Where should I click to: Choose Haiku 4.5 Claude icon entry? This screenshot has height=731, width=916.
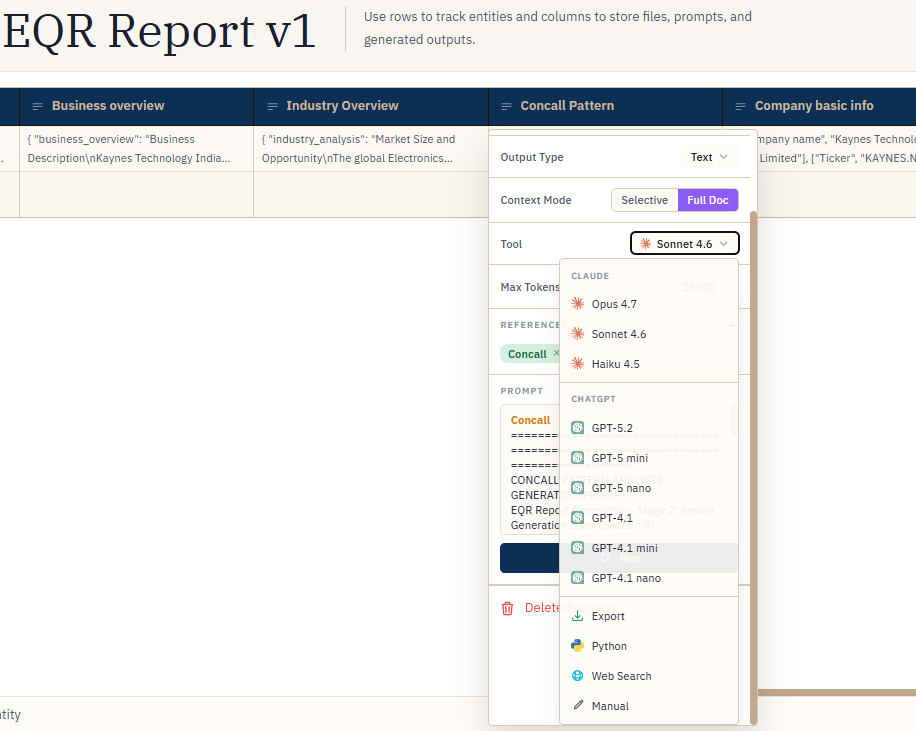(x=578, y=363)
